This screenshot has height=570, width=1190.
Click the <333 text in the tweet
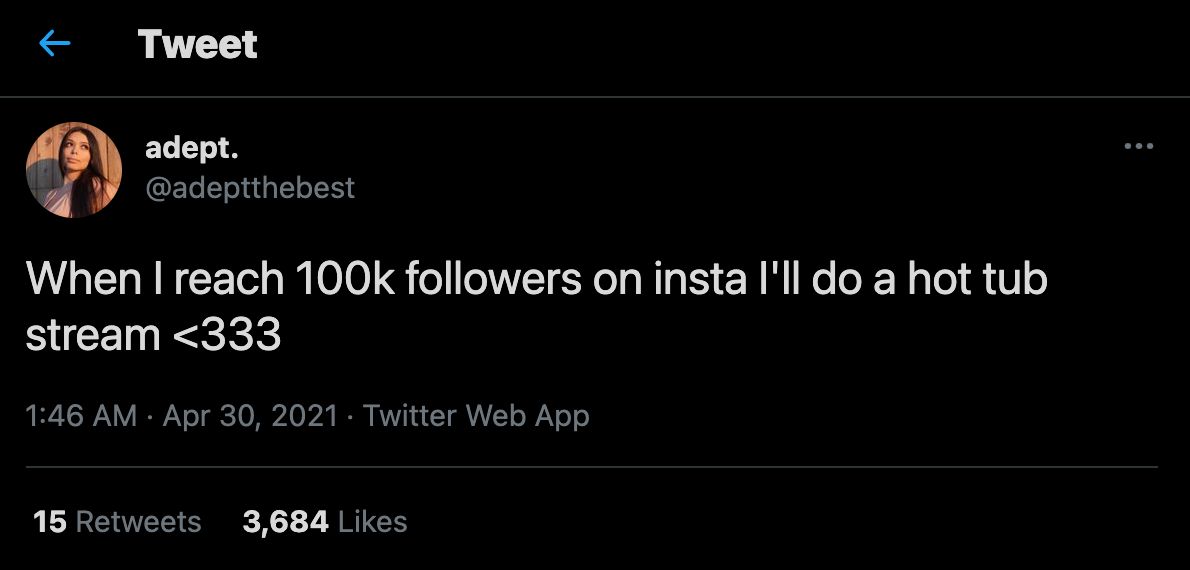coord(227,334)
